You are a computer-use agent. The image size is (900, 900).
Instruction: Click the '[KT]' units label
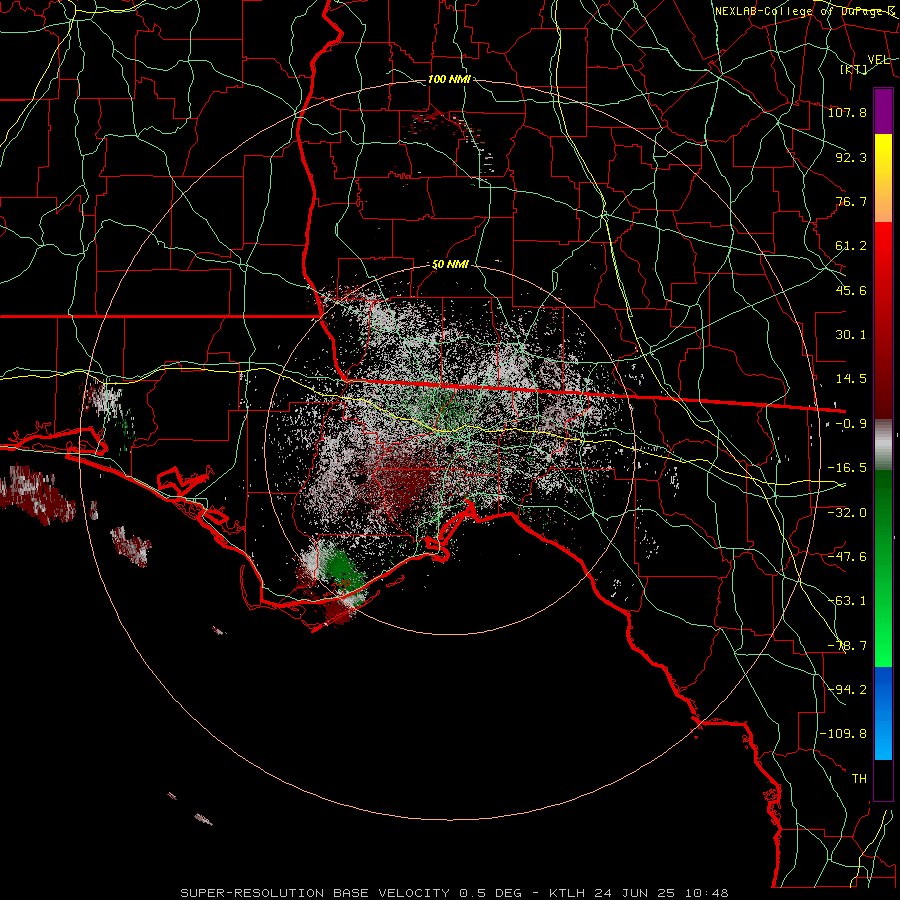point(854,69)
